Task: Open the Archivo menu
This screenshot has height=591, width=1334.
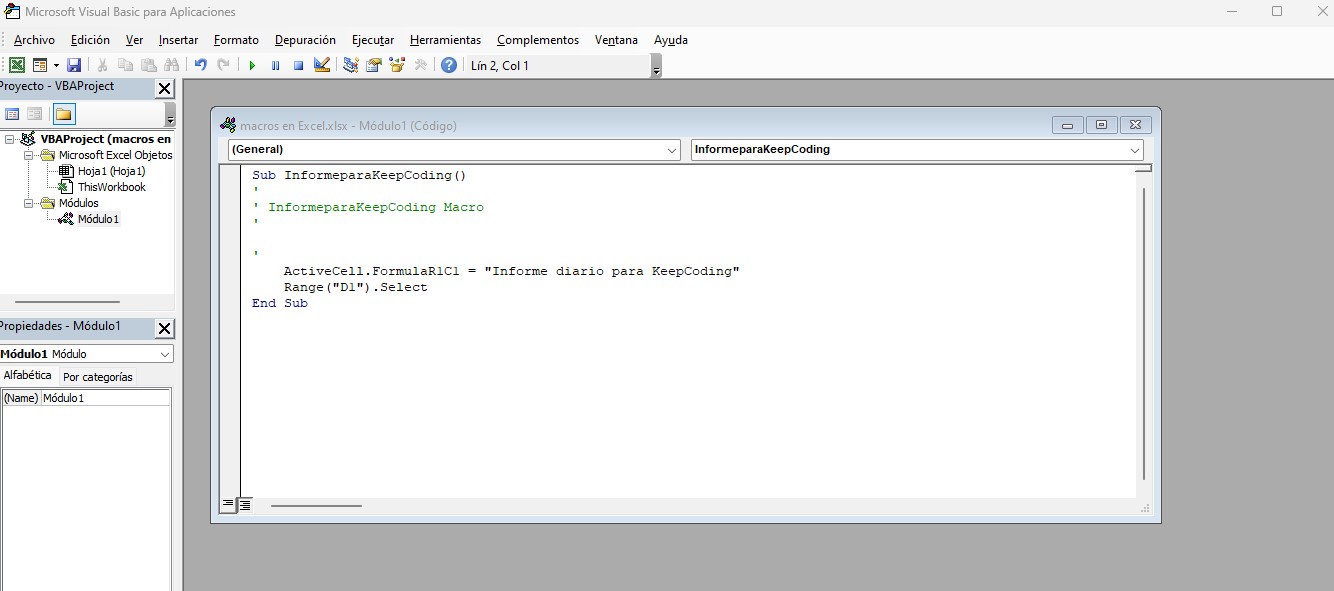Action: tap(34, 40)
